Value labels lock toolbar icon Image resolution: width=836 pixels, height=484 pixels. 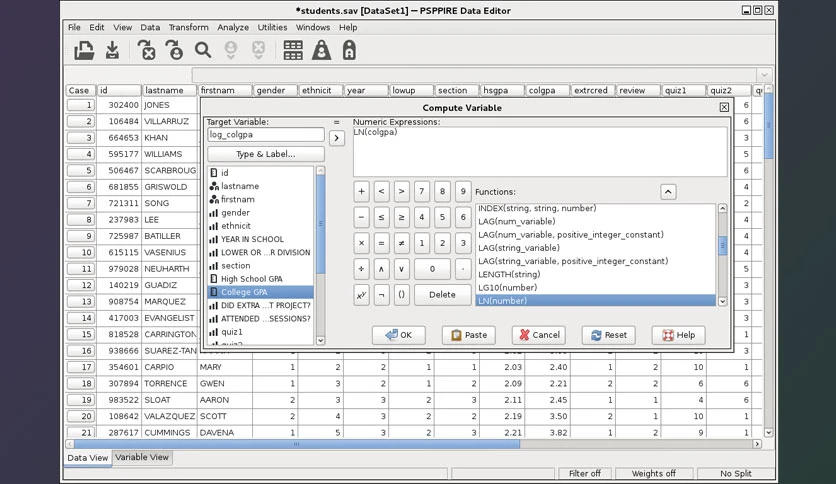tap(349, 51)
